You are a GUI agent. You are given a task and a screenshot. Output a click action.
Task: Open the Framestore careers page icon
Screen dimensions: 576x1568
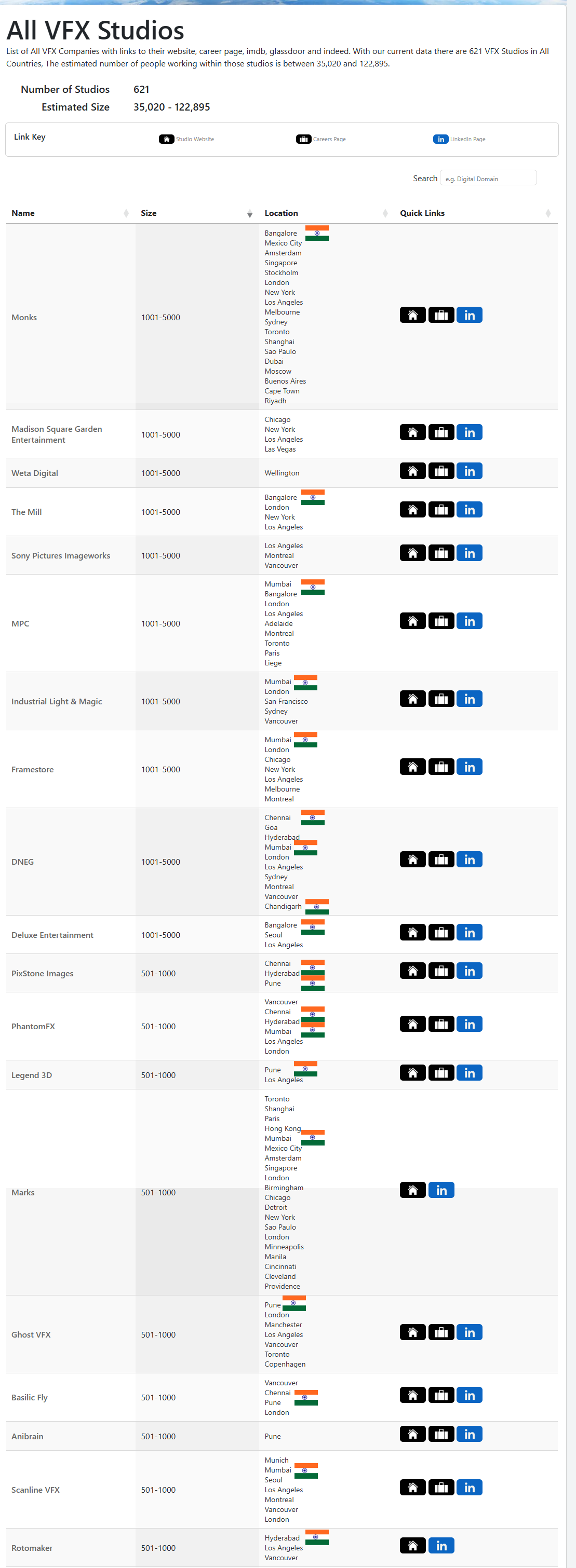pos(441,767)
